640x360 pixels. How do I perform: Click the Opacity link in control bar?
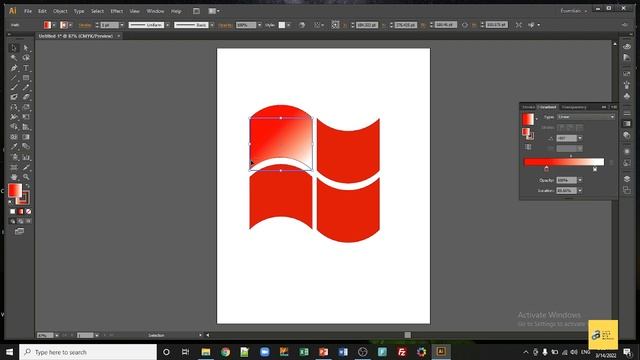click(225, 25)
